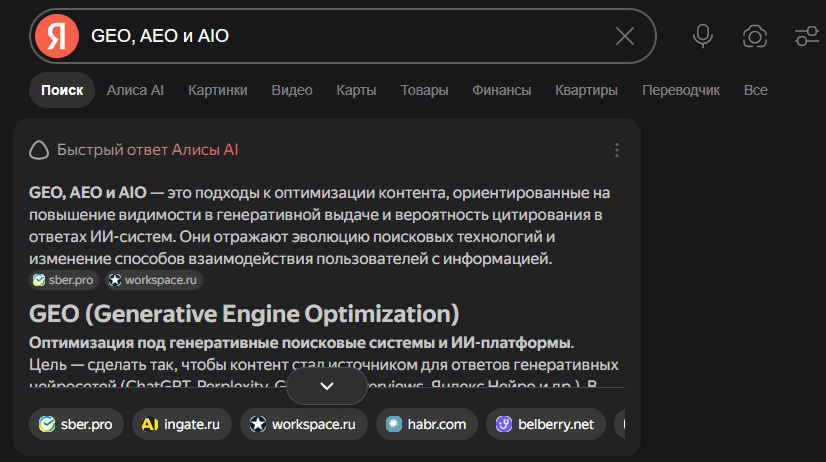Open the workspace.ru source button at bottom
The image size is (826, 462).
pos(304,424)
